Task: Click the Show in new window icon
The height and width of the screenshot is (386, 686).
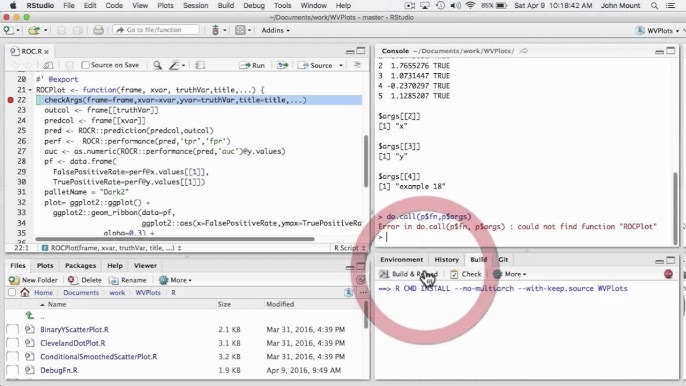Action: (x=48, y=65)
